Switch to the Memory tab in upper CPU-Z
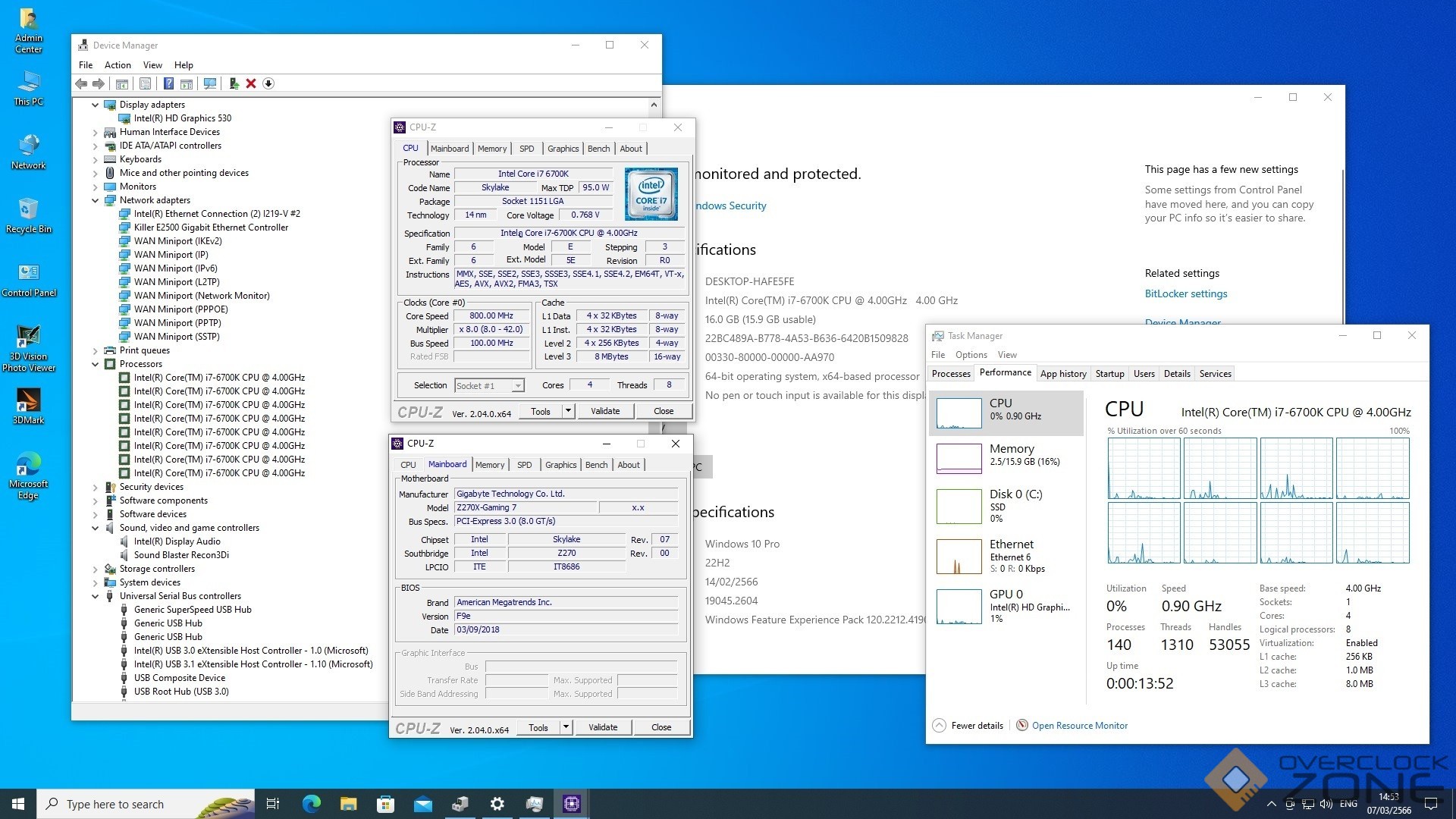The height and width of the screenshot is (819, 1456). pyautogui.click(x=491, y=149)
